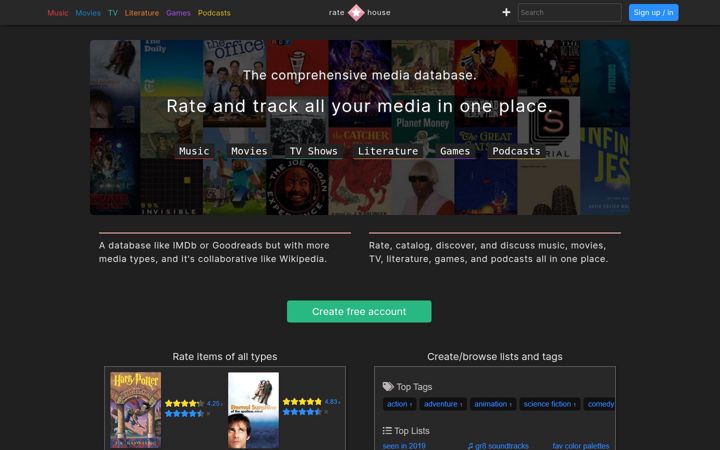Viewport: 720px width, 450px height.
Task: Open the Music link in top navigation
Action: pos(58,13)
